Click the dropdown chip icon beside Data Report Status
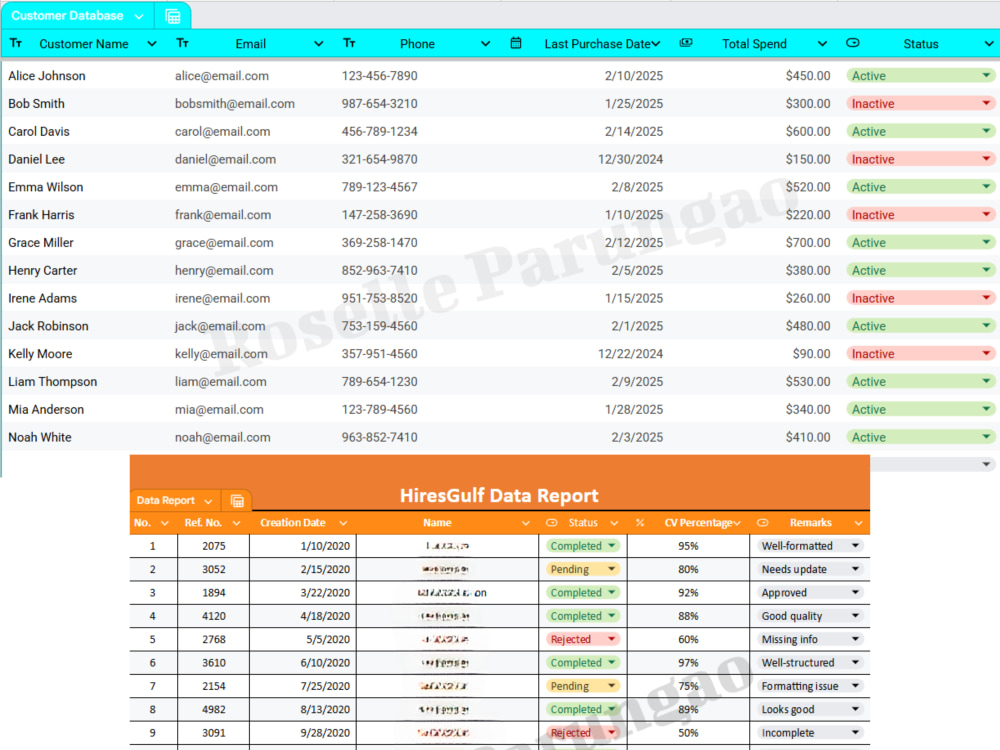This screenshot has height=750, width=1000. click(552, 523)
